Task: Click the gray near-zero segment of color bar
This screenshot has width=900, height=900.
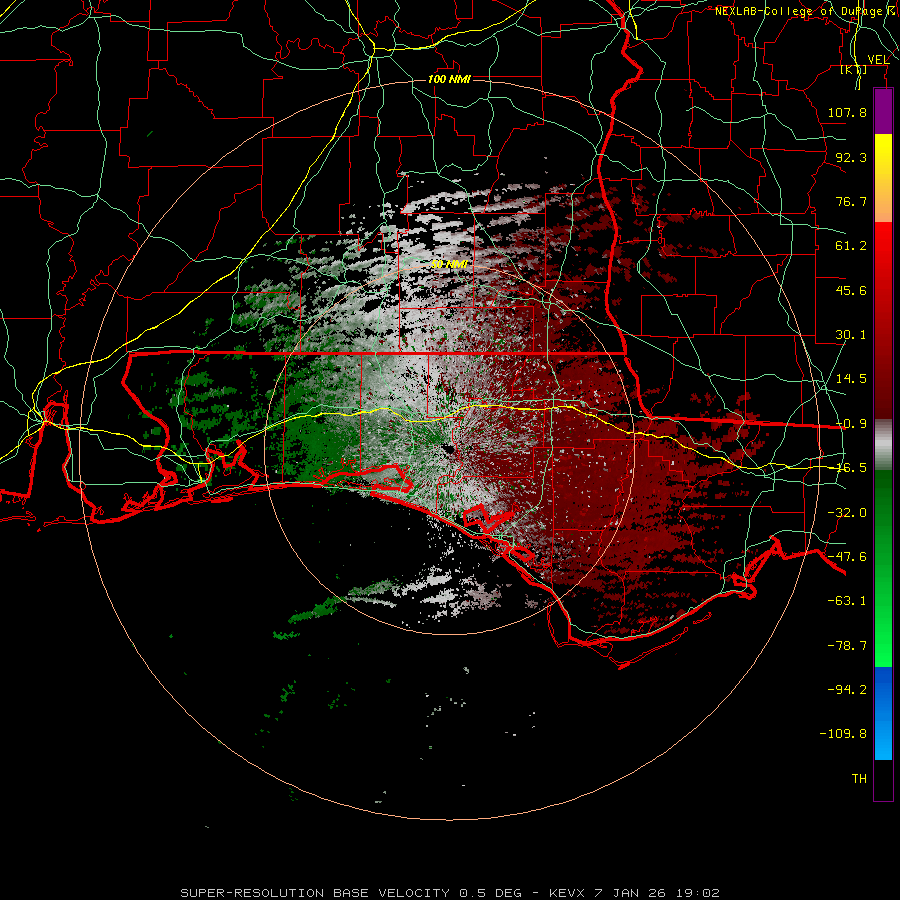Action: [883, 445]
